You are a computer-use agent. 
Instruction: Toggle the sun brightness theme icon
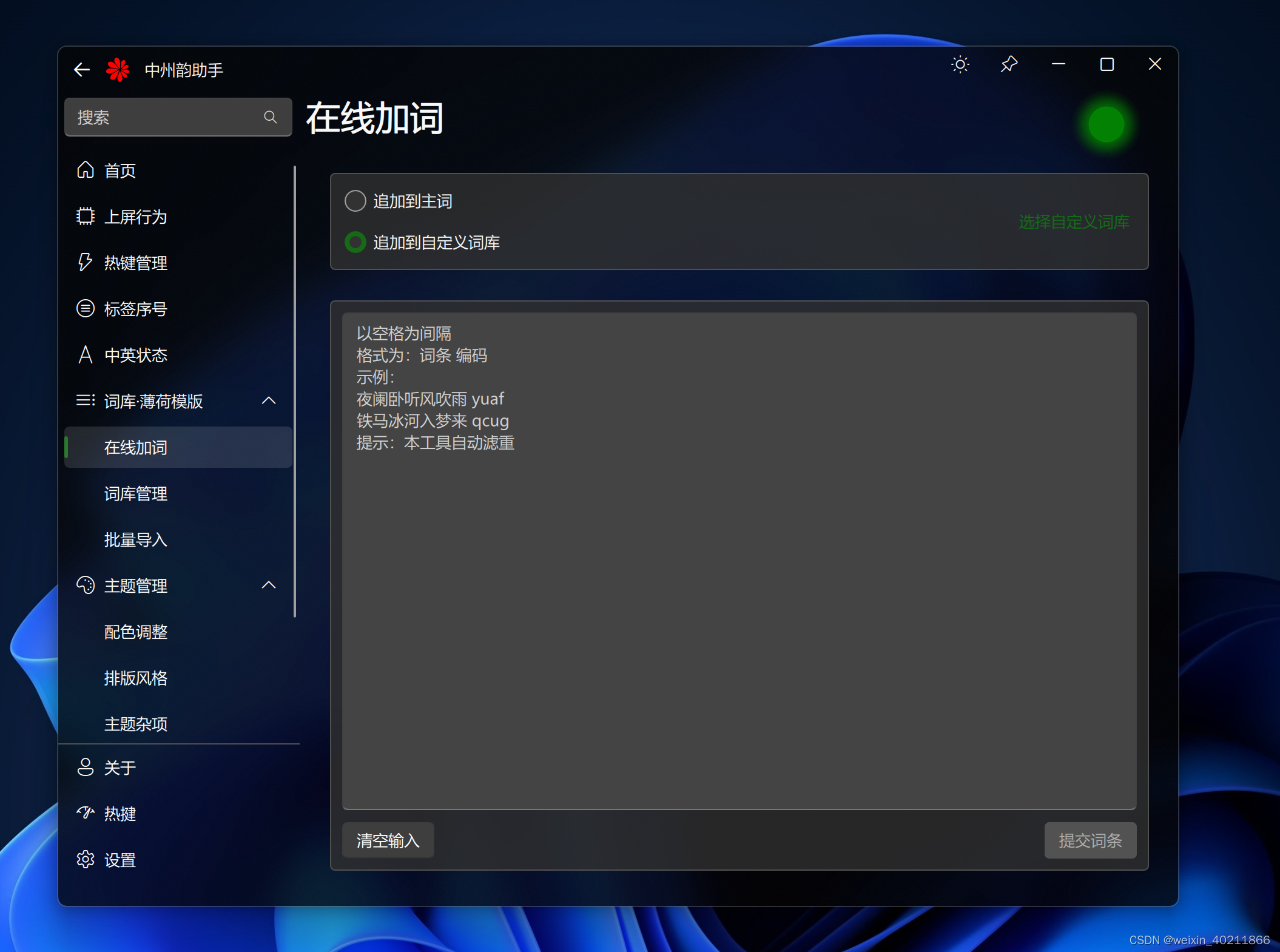pyautogui.click(x=960, y=64)
